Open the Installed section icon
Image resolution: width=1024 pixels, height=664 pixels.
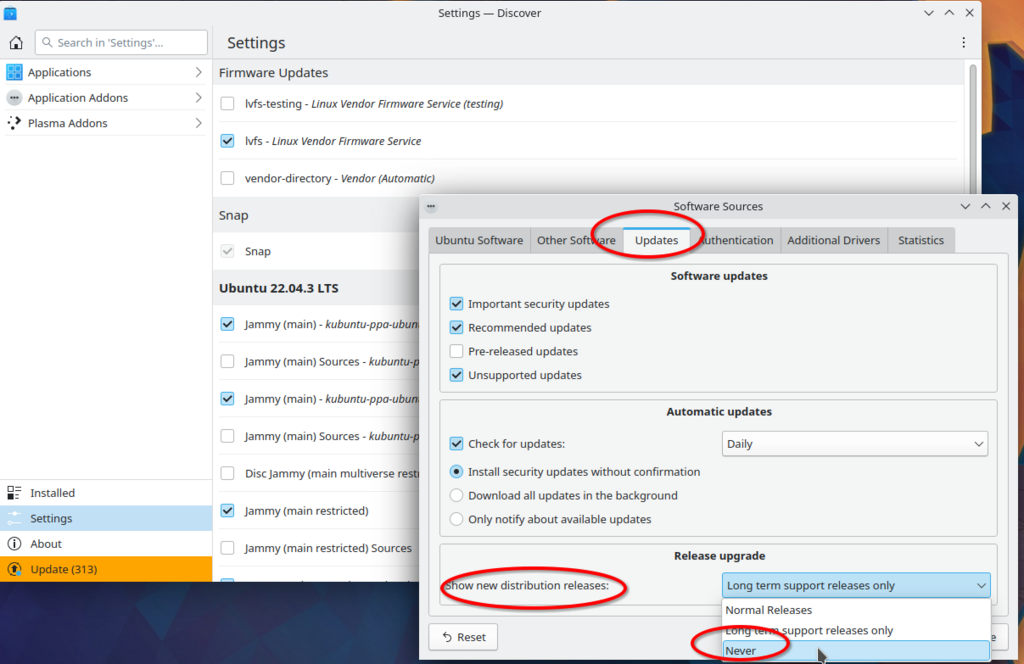14,493
